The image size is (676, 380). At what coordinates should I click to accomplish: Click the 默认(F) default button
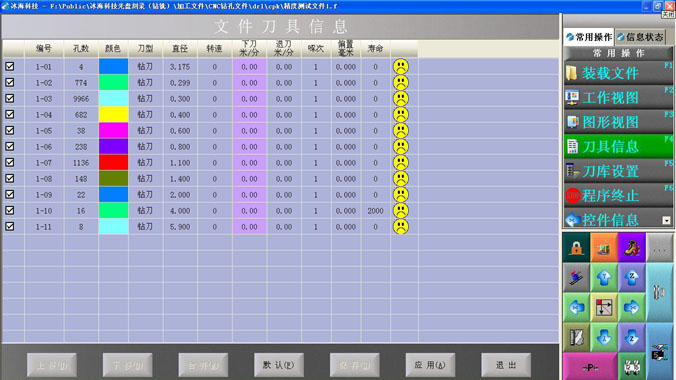(x=279, y=365)
